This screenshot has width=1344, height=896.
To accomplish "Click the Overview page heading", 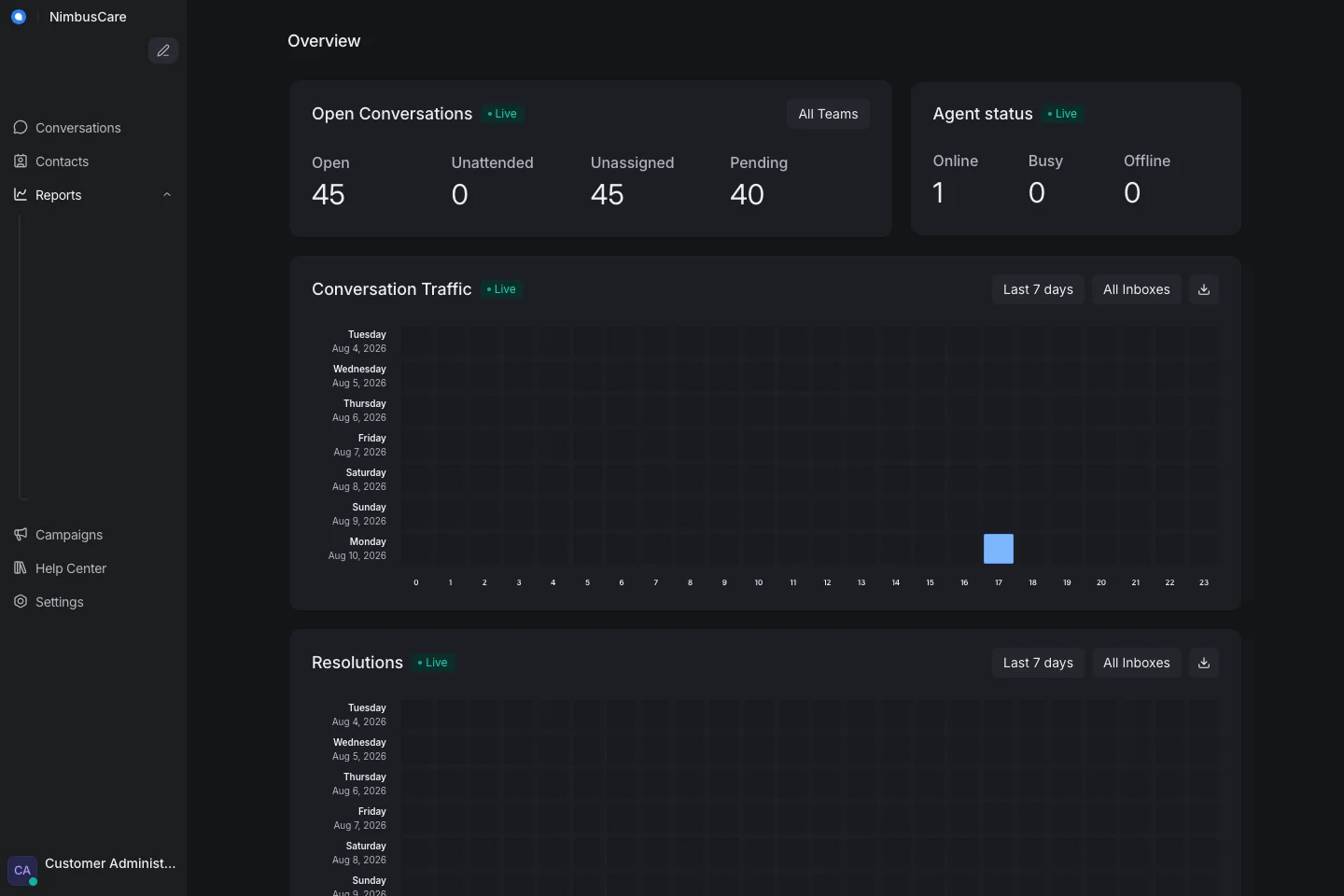I will tap(324, 41).
